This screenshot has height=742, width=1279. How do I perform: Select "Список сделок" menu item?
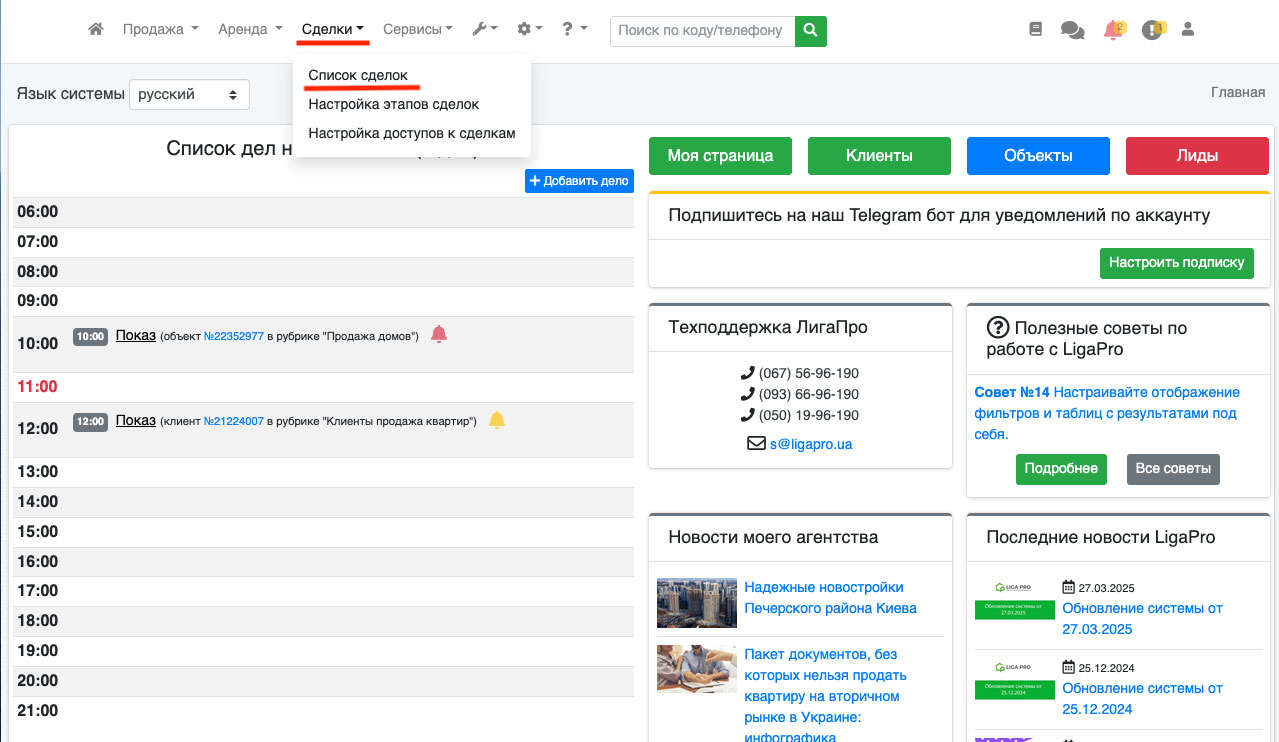358,76
